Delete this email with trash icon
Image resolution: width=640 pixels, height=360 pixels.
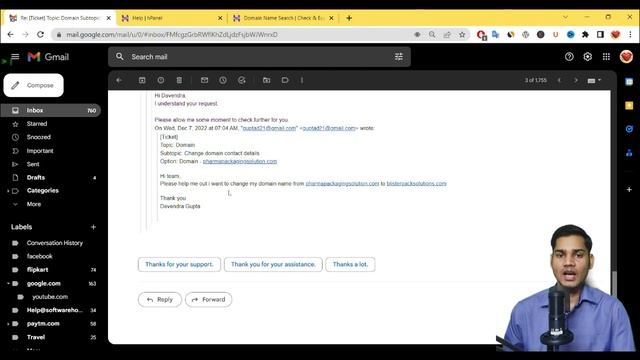[x=179, y=80]
